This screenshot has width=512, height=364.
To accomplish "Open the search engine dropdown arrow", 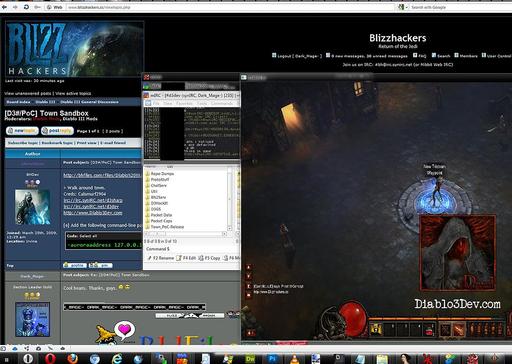I will pos(406,7).
